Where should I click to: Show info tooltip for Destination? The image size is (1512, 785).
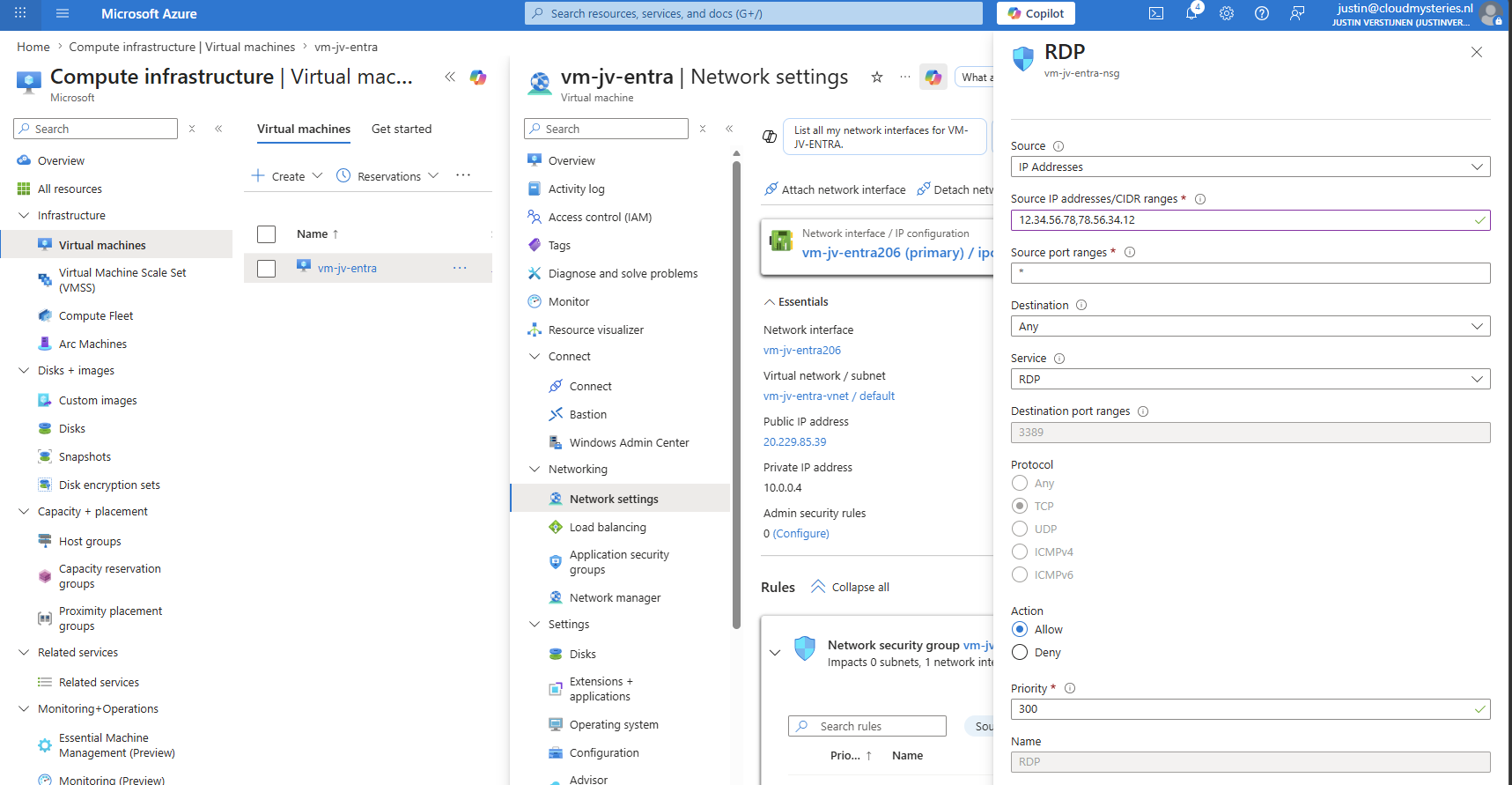pos(1081,305)
